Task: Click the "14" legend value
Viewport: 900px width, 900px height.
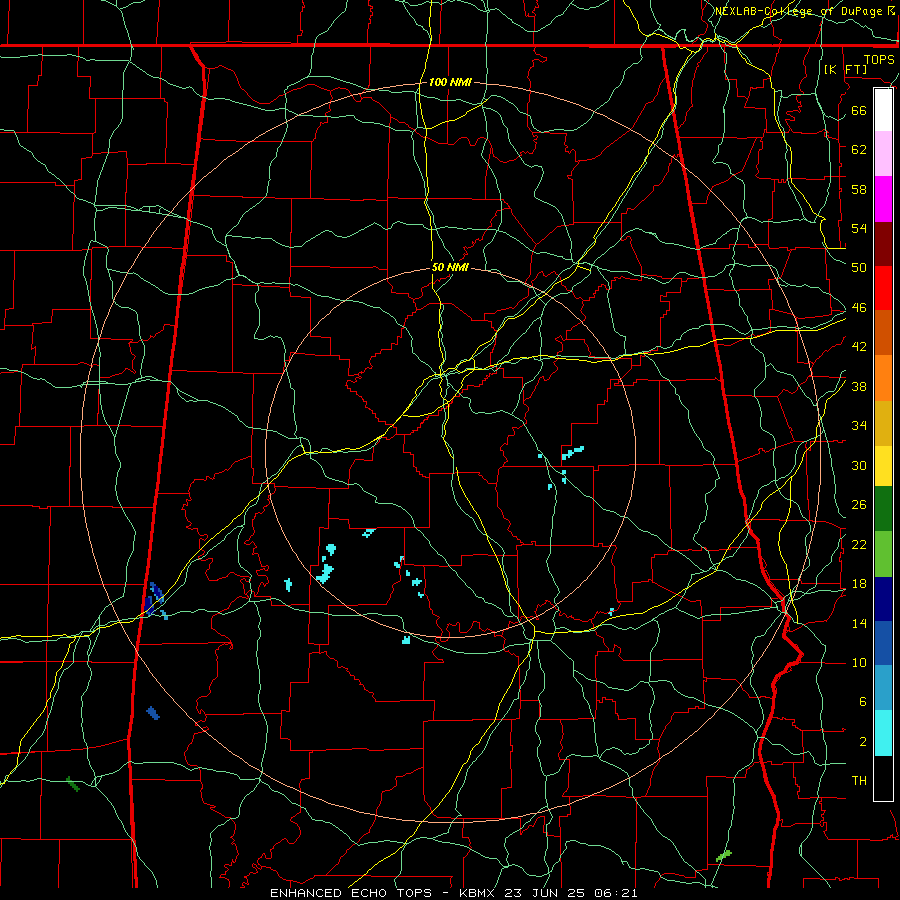Action: pos(859,623)
